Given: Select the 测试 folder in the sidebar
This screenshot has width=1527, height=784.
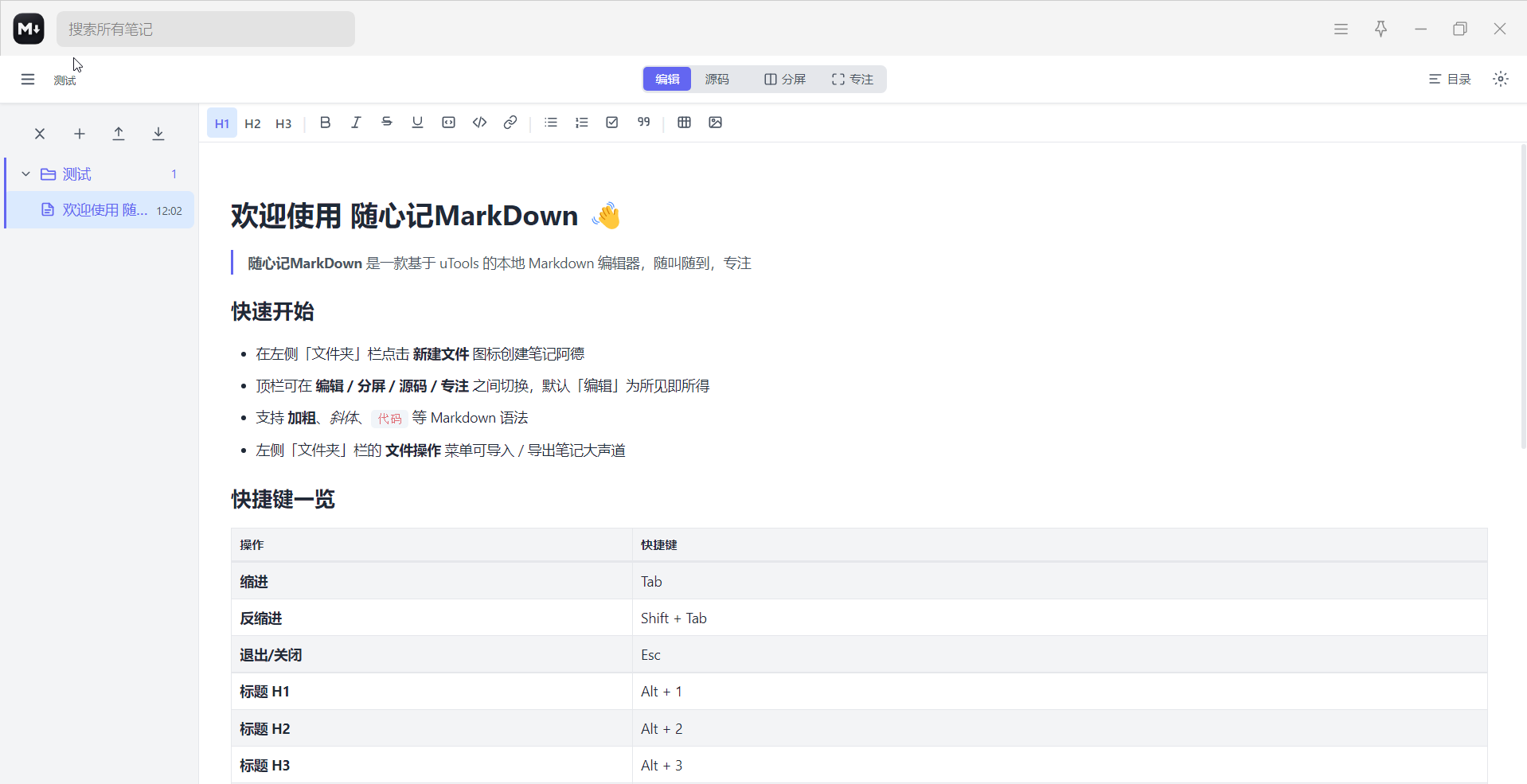Looking at the screenshot, I should coord(100,174).
